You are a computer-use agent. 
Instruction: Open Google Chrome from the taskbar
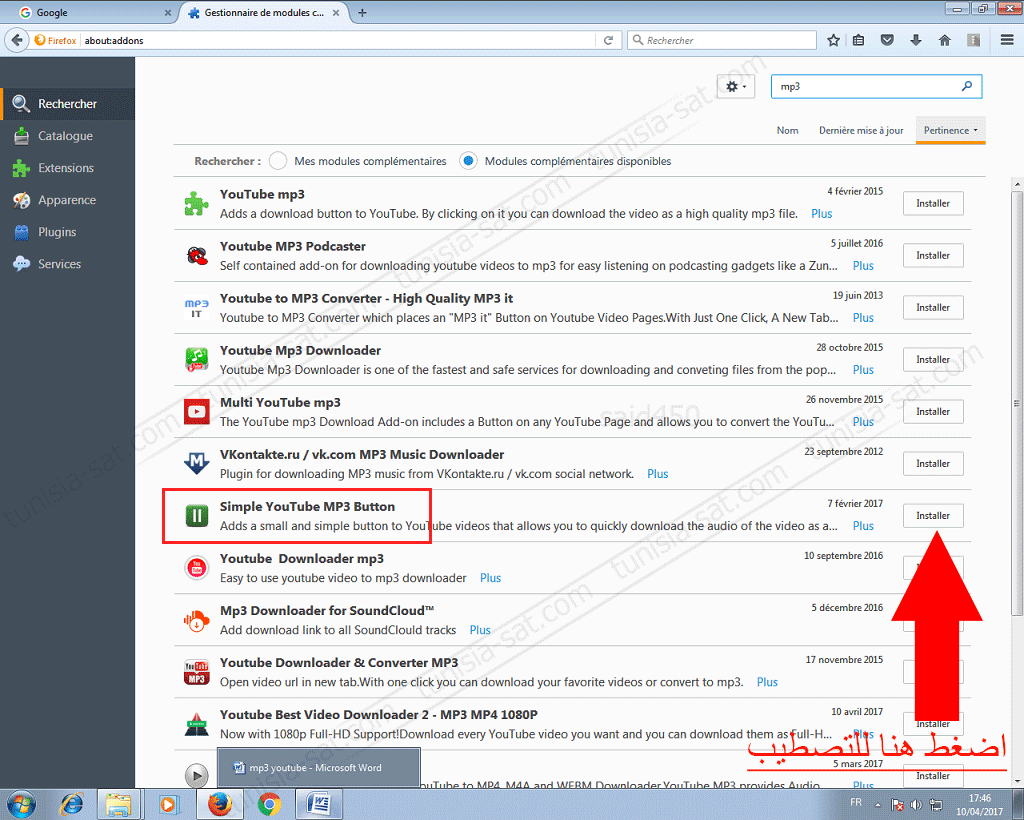pyautogui.click(x=269, y=804)
